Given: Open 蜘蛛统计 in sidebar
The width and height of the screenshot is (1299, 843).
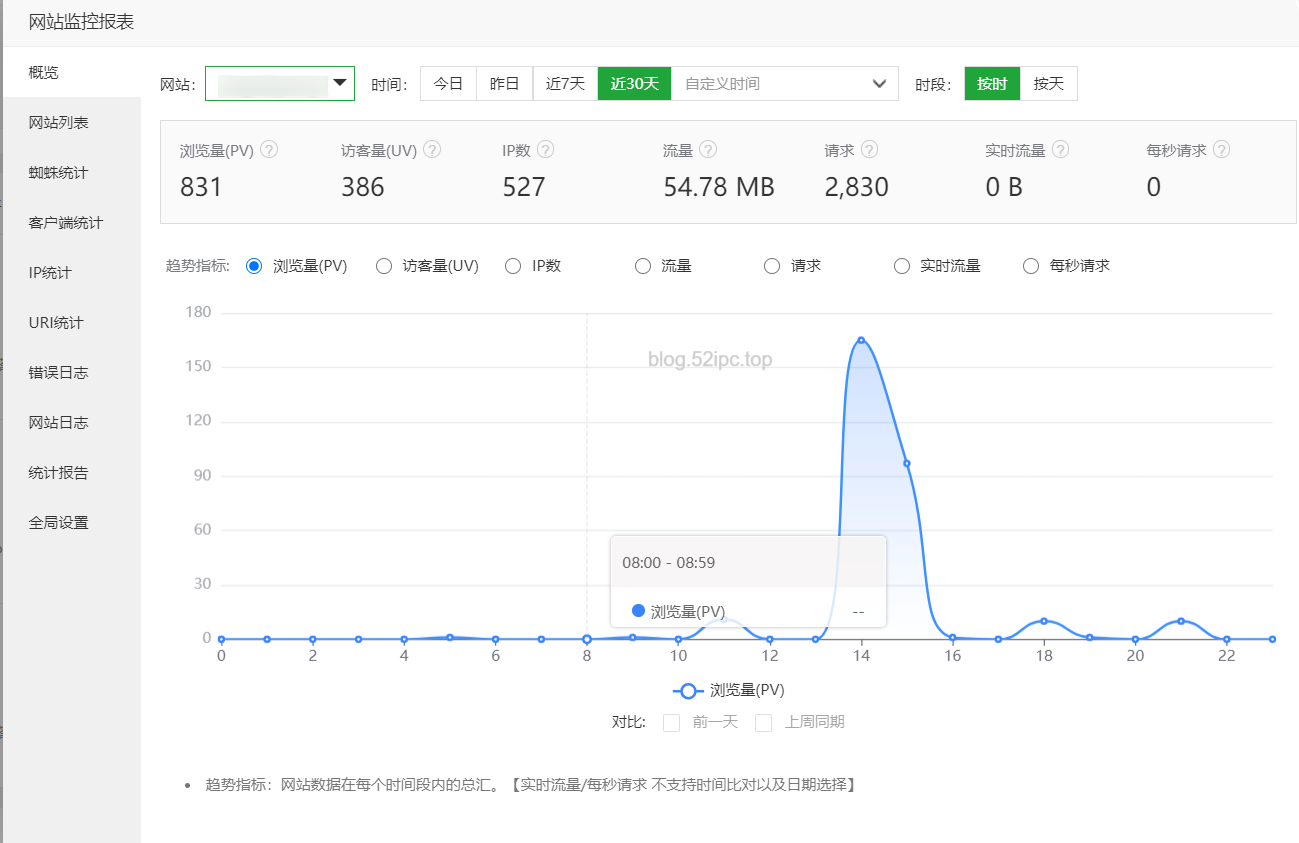Looking at the screenshot, I should tap(71, 173).
